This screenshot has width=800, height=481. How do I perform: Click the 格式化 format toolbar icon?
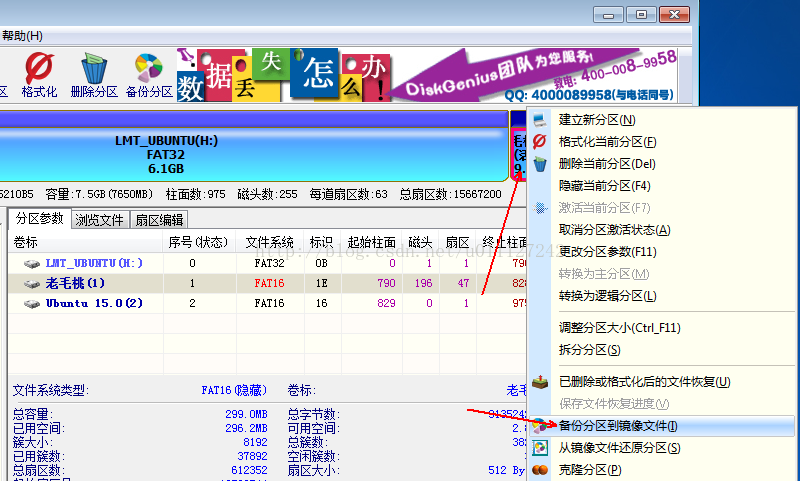(39, 75)
